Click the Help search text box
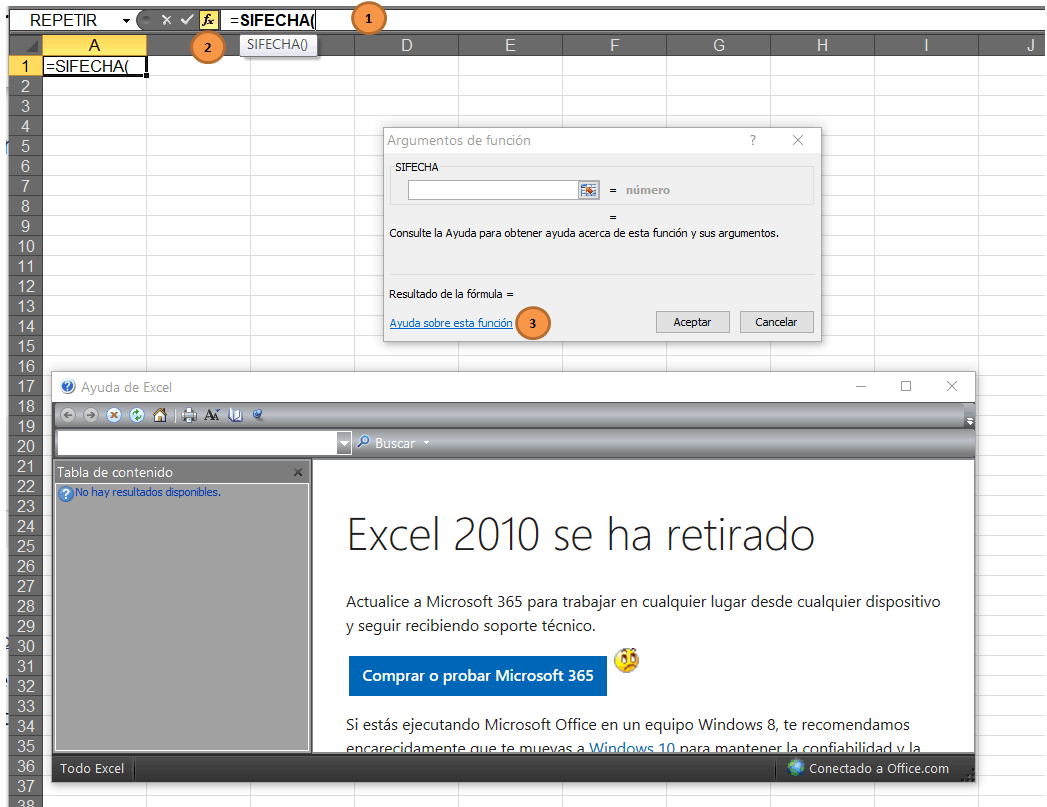The width and height of the screenshot is (1047, 807). pos(197,443)
